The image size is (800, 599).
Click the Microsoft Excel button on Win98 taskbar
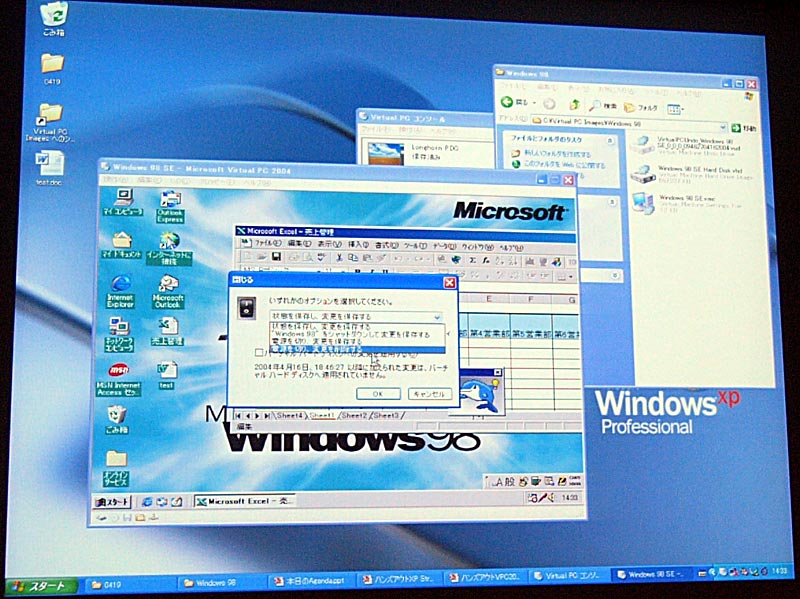pos(244,502)
